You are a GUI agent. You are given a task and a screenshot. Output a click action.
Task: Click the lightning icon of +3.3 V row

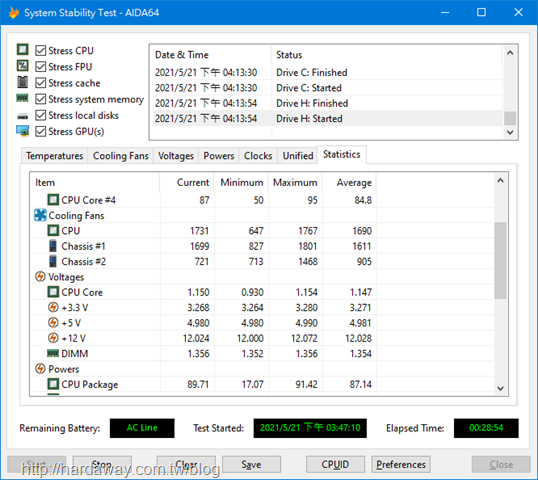click(x=53, y=307)
